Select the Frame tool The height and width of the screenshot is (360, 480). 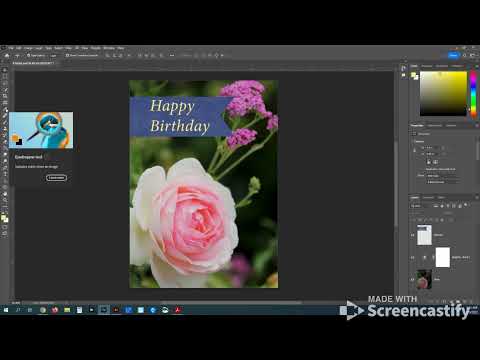click(5, 103)
